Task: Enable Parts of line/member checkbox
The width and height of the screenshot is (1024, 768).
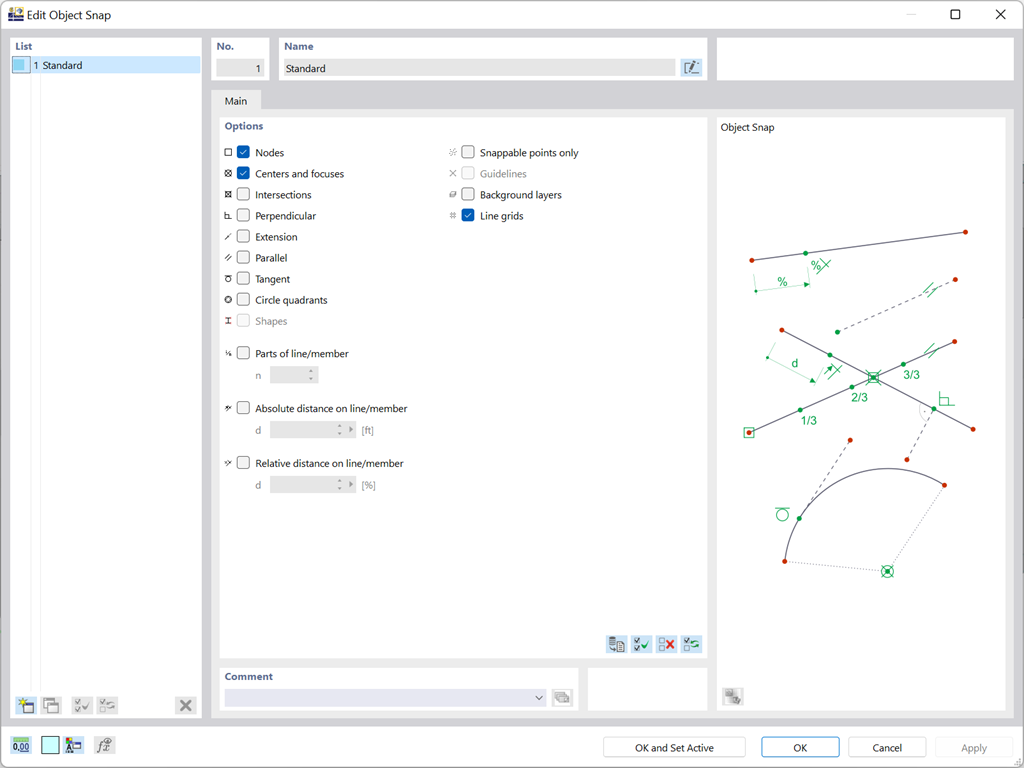Action: tap(244, 353)
